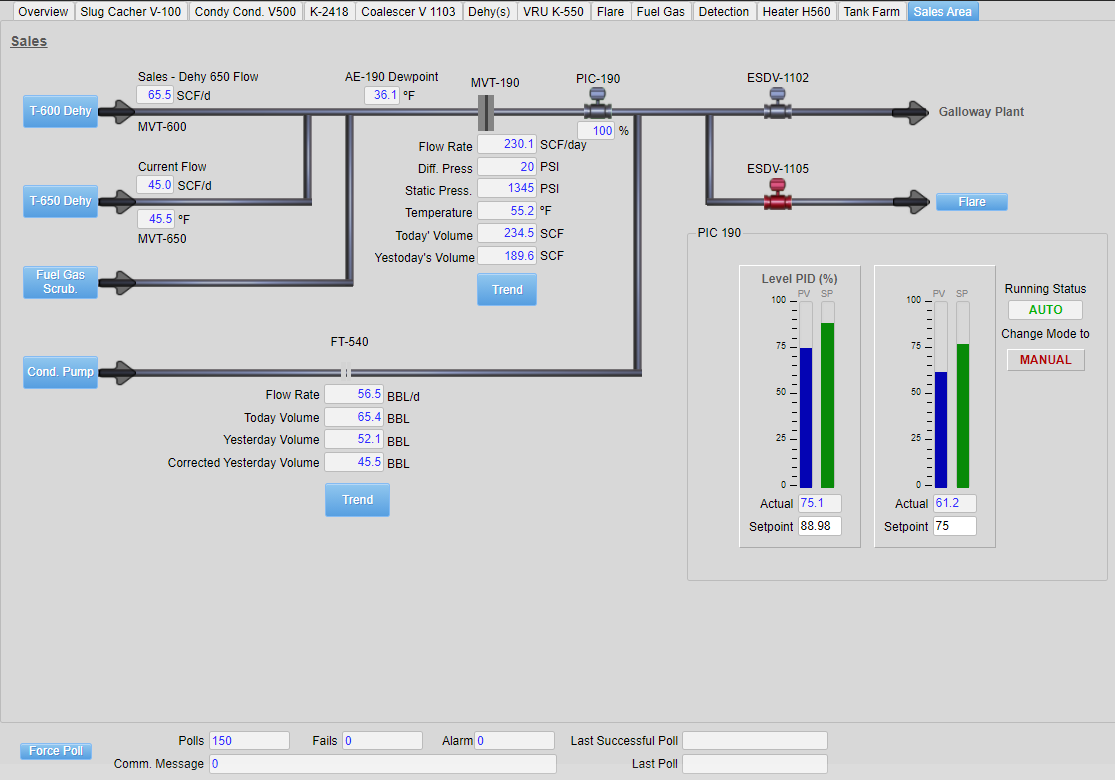Click the MVT-190 Flow Rate value 230.1
This screenshot has height=780, width=1115.
[x=507, y=144]
